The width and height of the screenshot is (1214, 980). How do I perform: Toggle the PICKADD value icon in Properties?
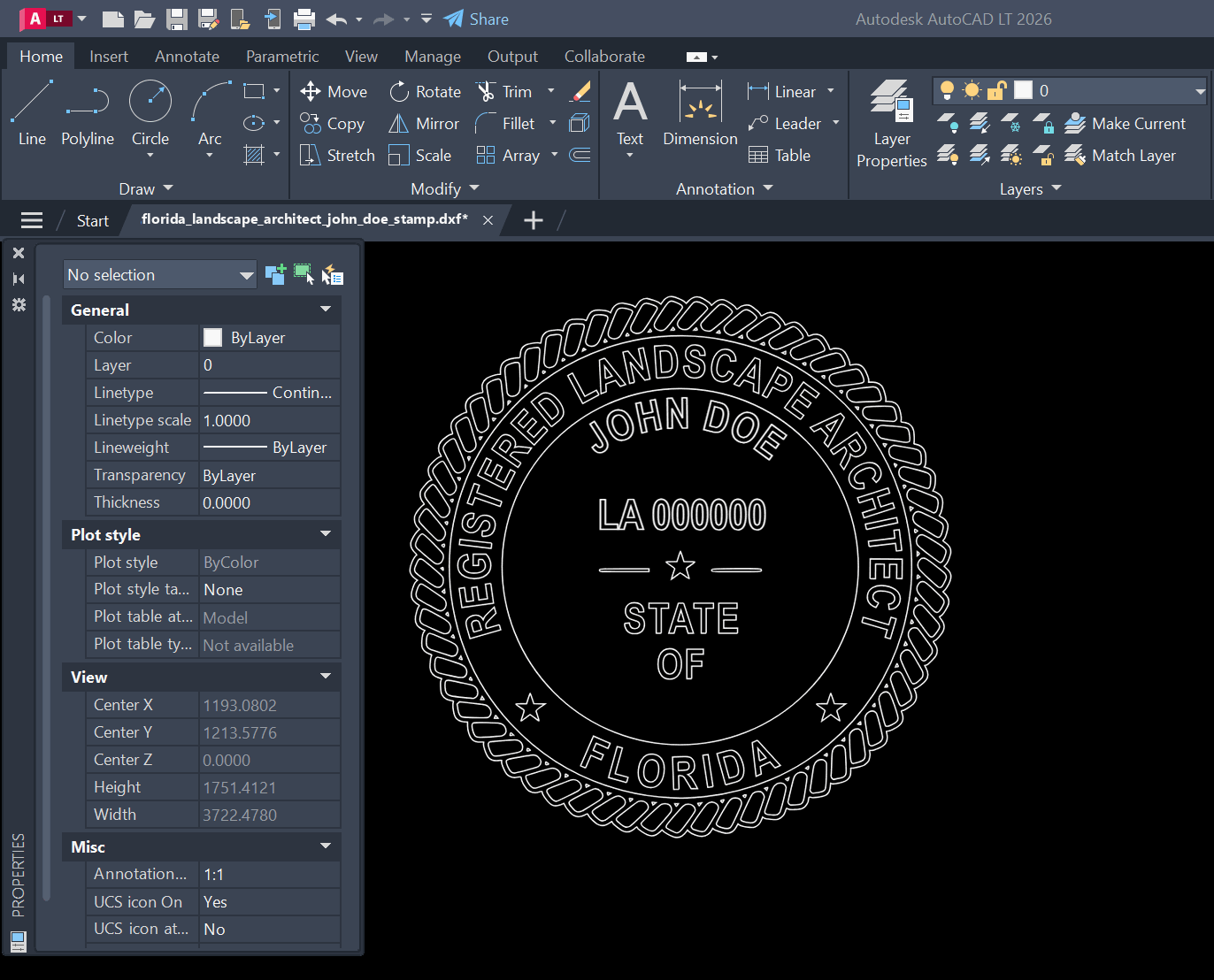click(x=275, y=274)
